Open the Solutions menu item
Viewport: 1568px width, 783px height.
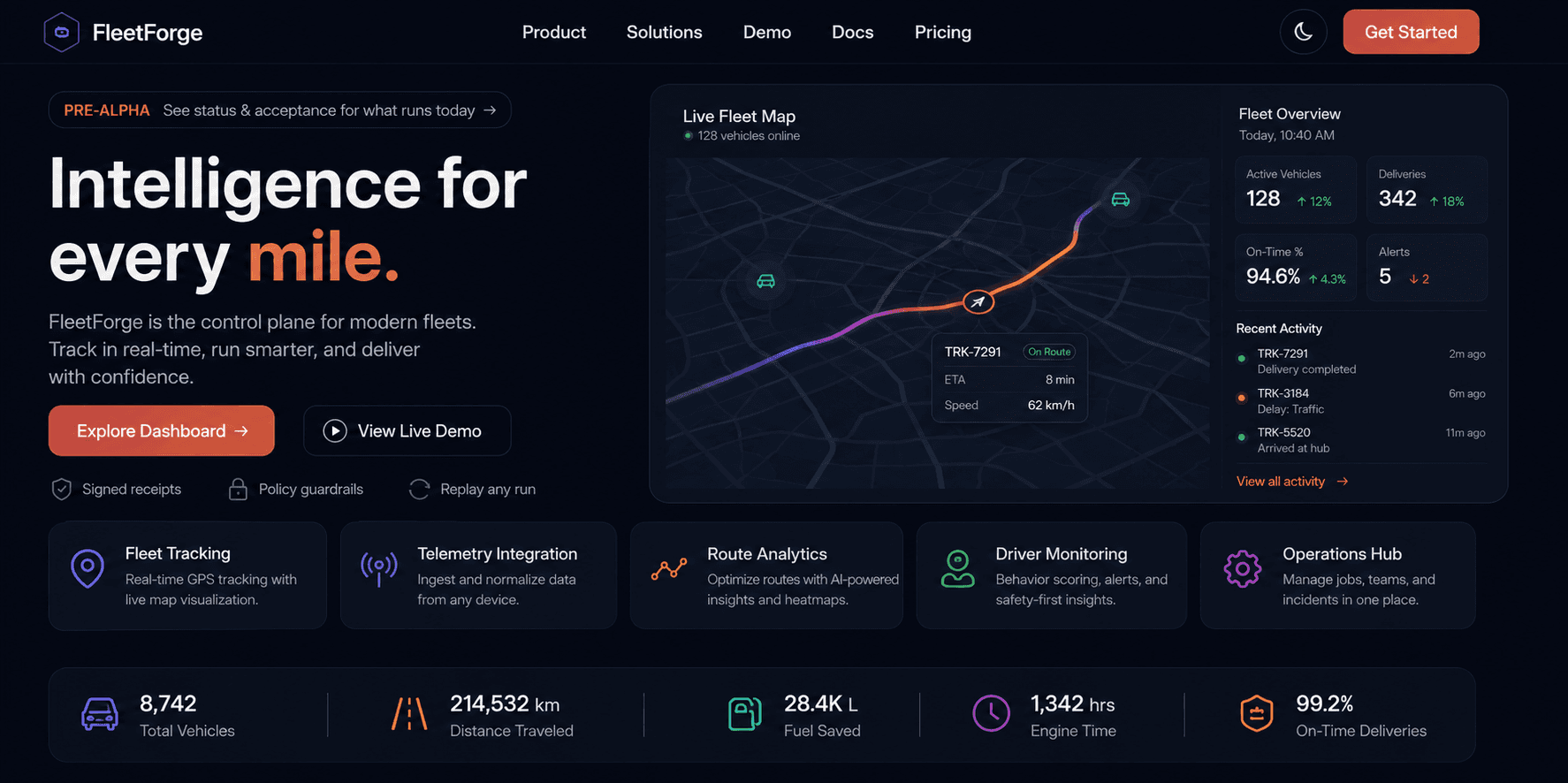664,33
